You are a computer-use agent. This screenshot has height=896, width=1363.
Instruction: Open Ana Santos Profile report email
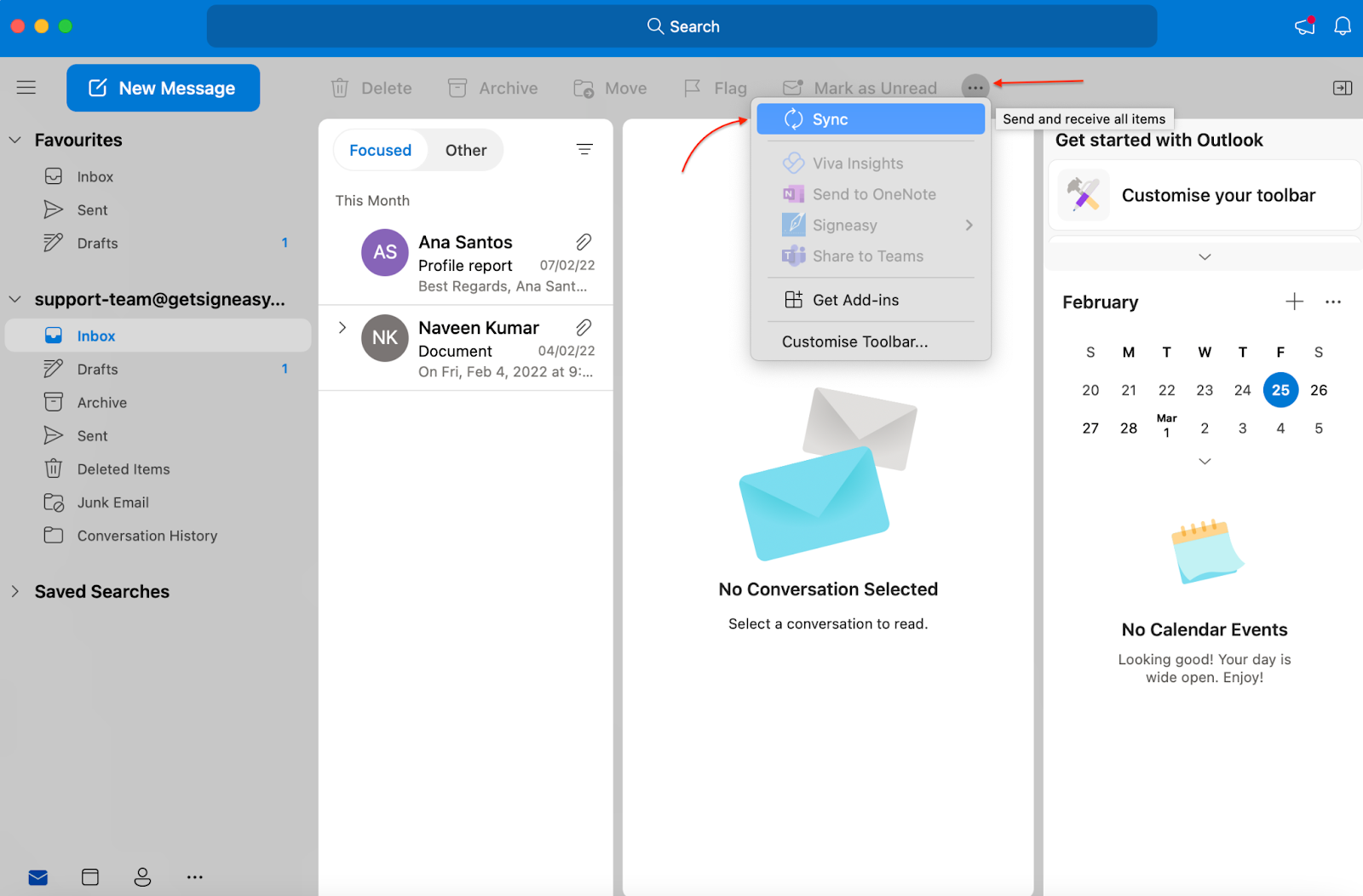pyautogui.click(x=466, y=262)
